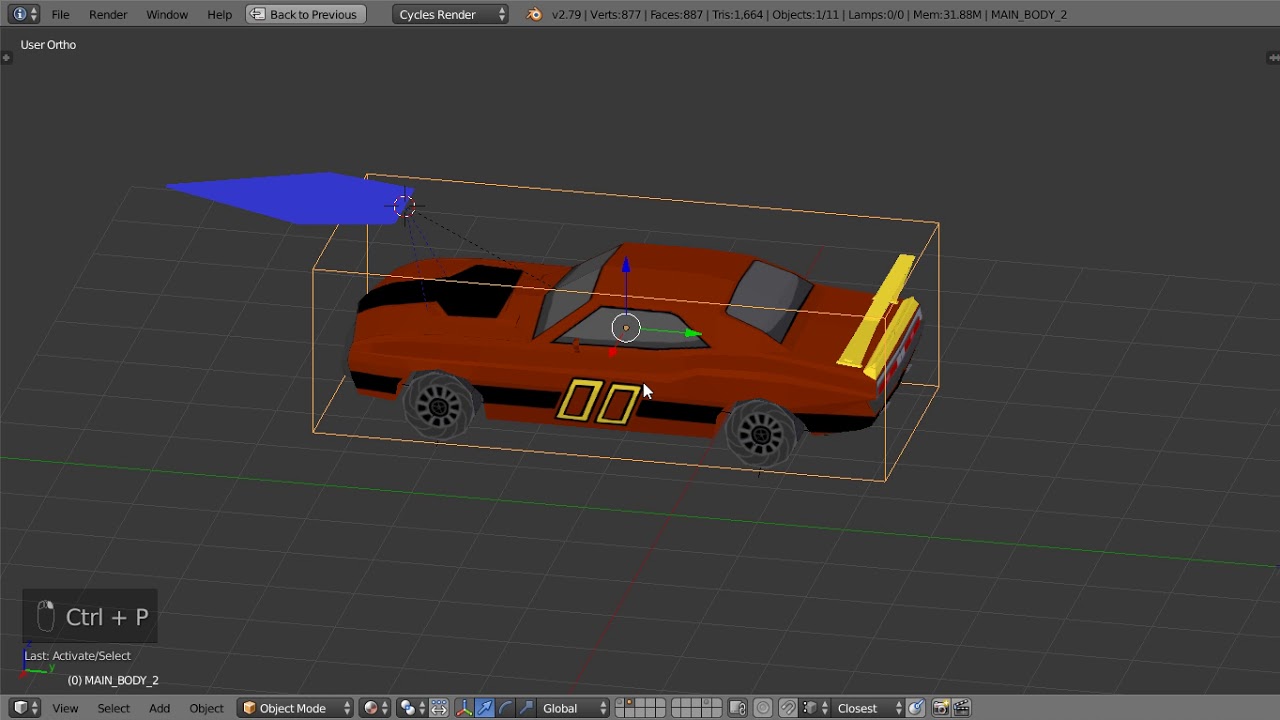Select the first scene layer button

click(x=620, y=703)
